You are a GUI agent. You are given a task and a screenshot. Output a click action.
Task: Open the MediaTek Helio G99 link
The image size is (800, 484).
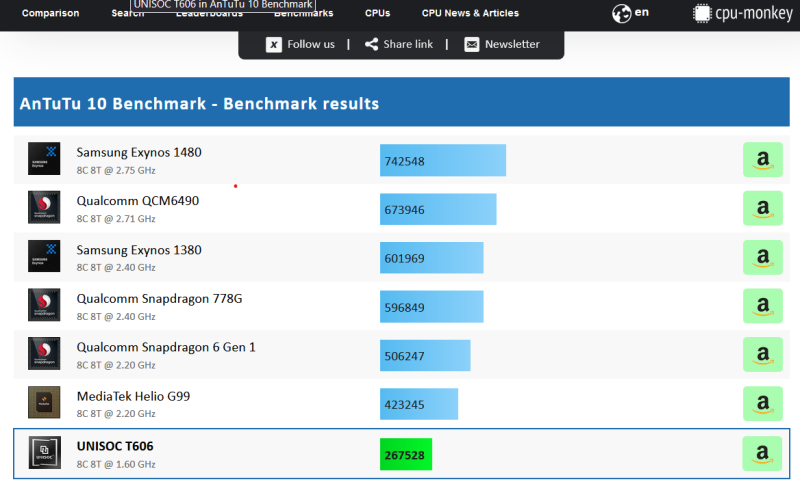click(133, 396)
